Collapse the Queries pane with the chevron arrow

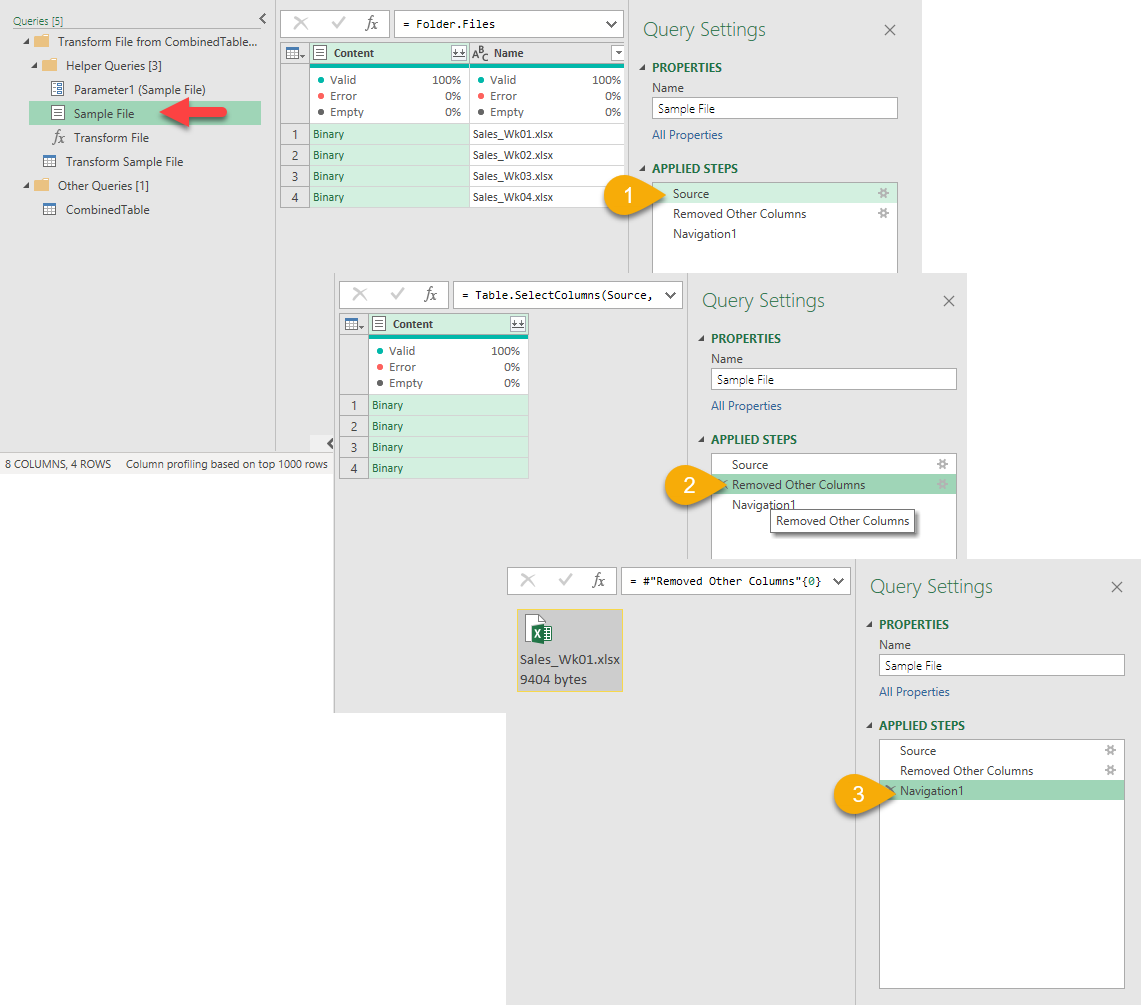tap(262, 18)
